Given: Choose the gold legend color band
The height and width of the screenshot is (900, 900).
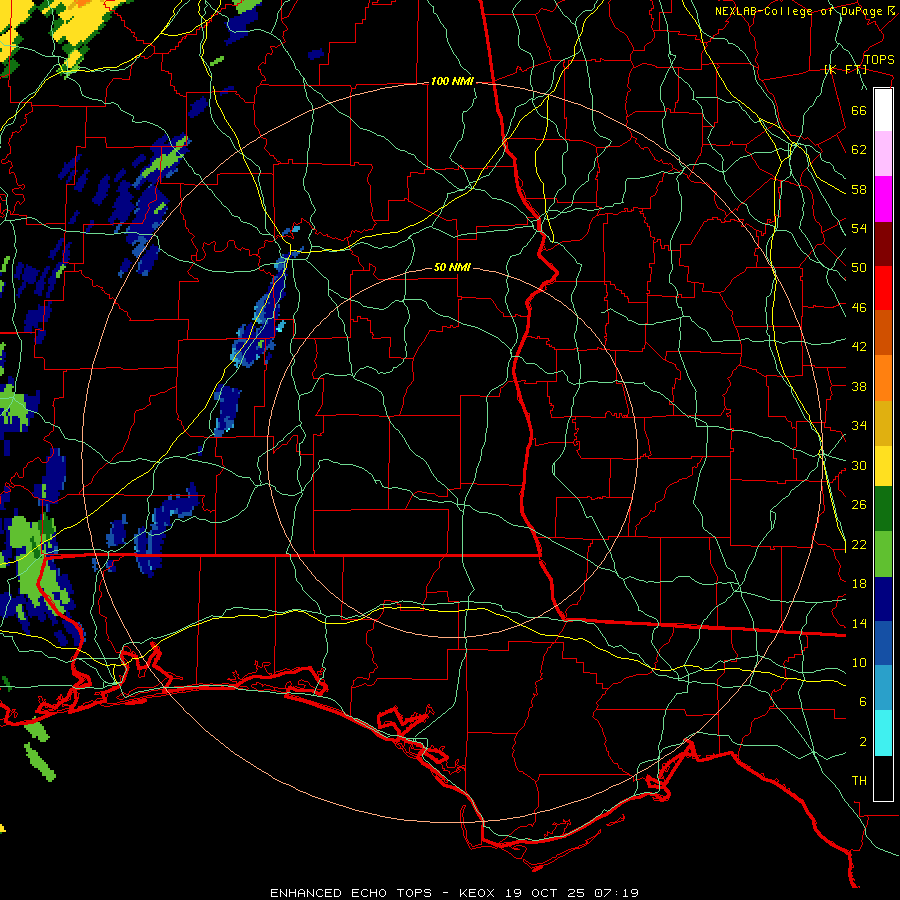Looking at the screenshot, I should pos(883,423).
